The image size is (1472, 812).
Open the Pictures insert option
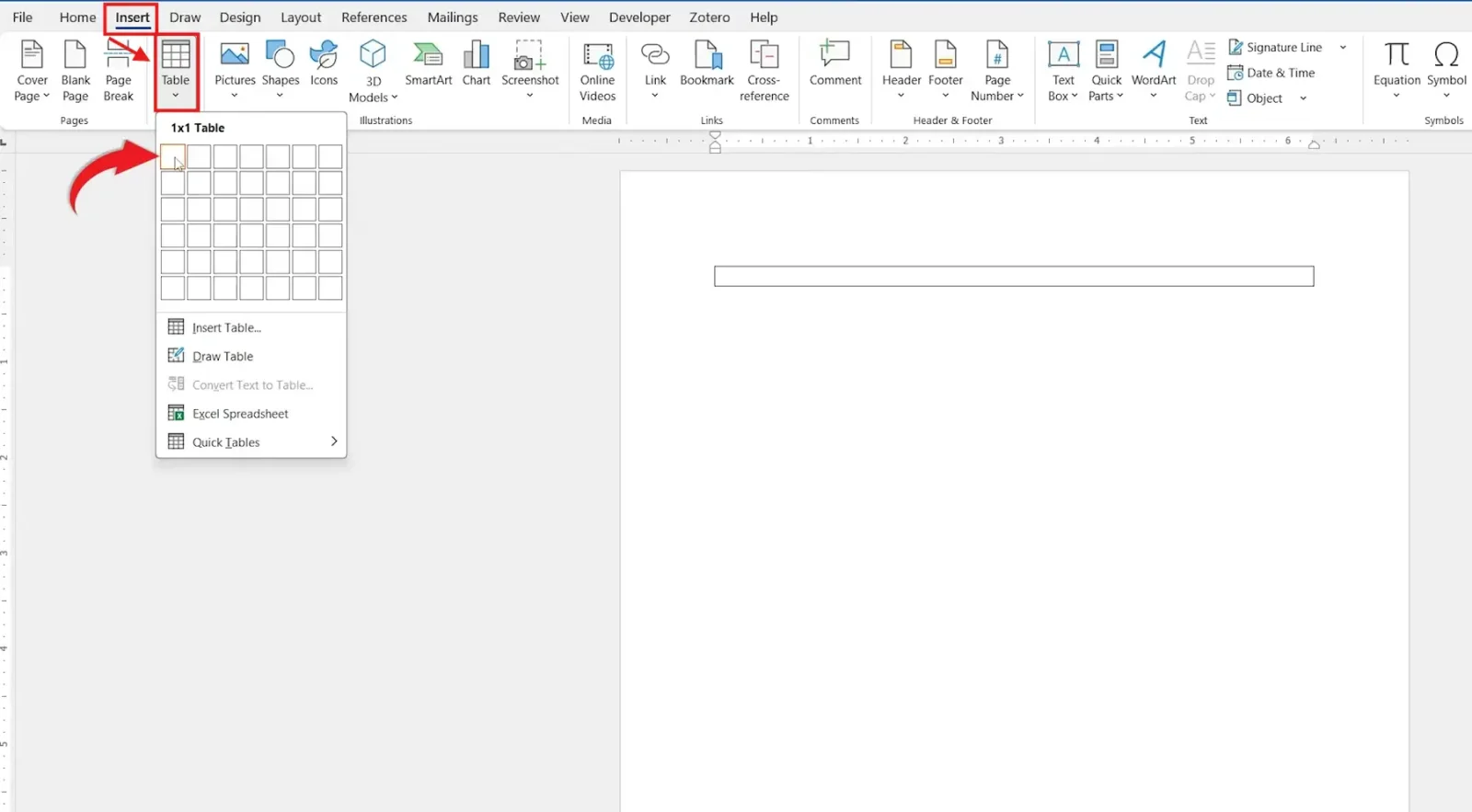pos(235,71)
